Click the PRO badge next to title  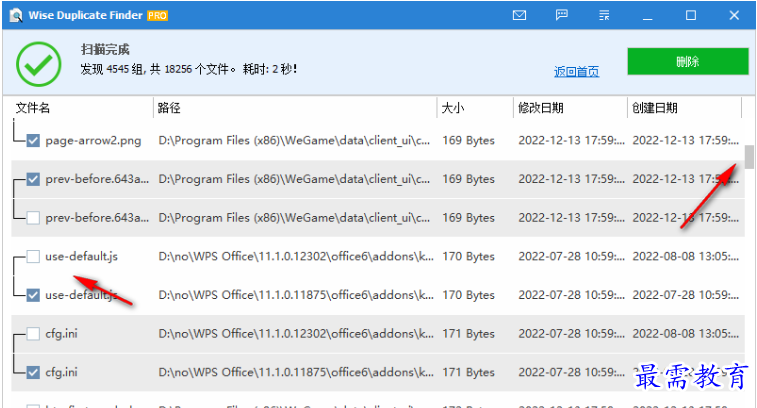coord(157,15)
